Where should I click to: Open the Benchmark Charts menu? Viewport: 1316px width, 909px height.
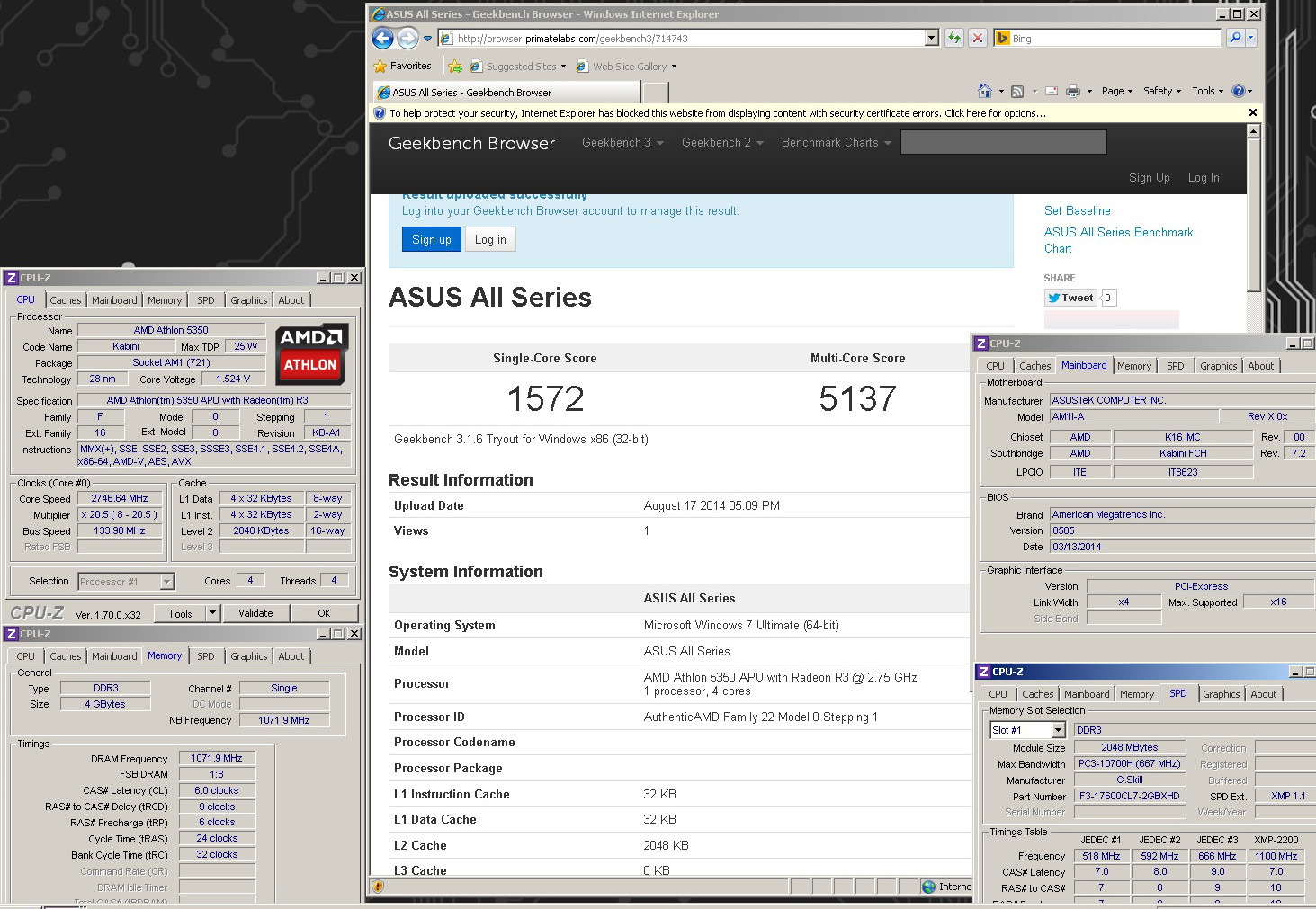pyautogui.click(x=837, y=142)
